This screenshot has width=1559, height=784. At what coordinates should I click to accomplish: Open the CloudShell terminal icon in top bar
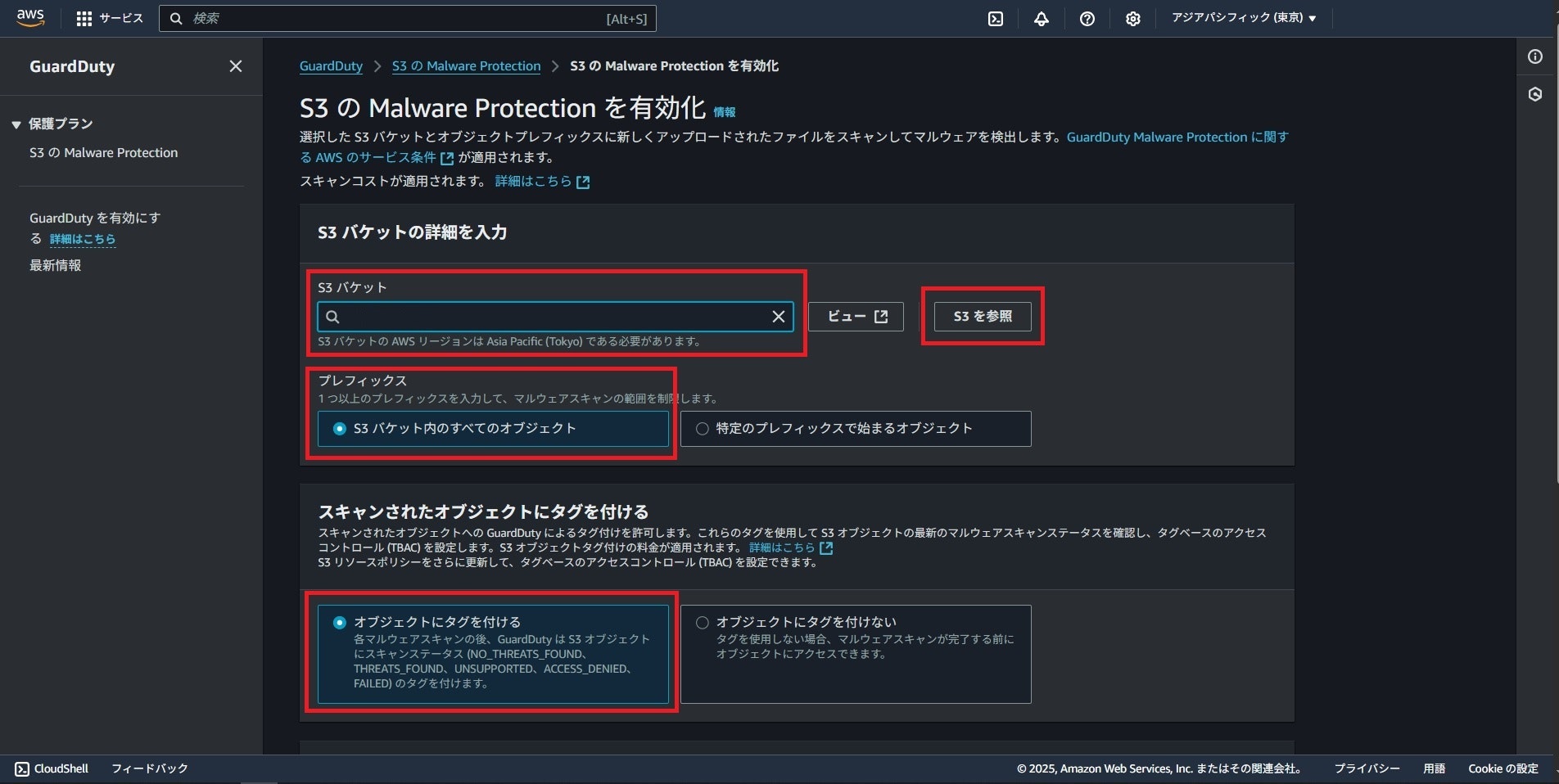(994, 18)
